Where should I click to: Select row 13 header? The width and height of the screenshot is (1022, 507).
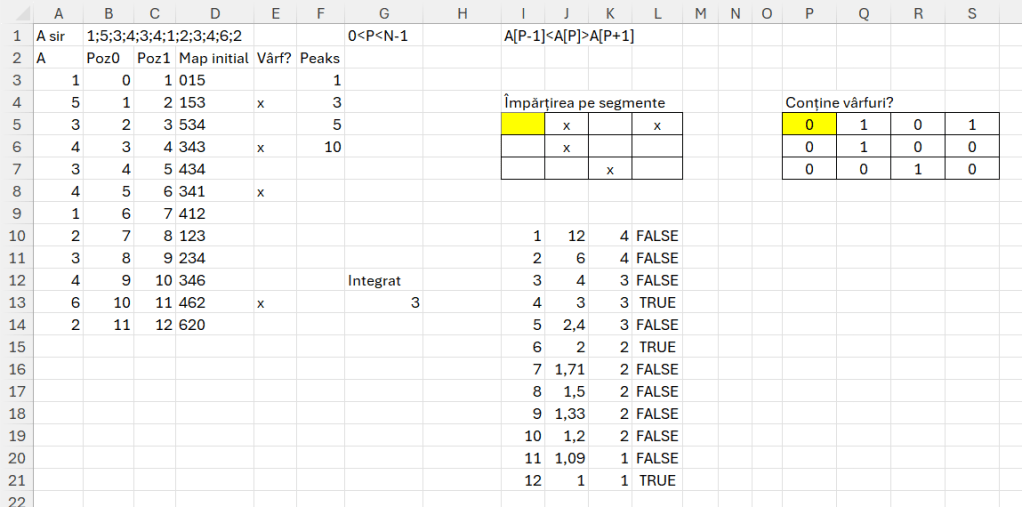pyautogui.click(x=16, y=303)
